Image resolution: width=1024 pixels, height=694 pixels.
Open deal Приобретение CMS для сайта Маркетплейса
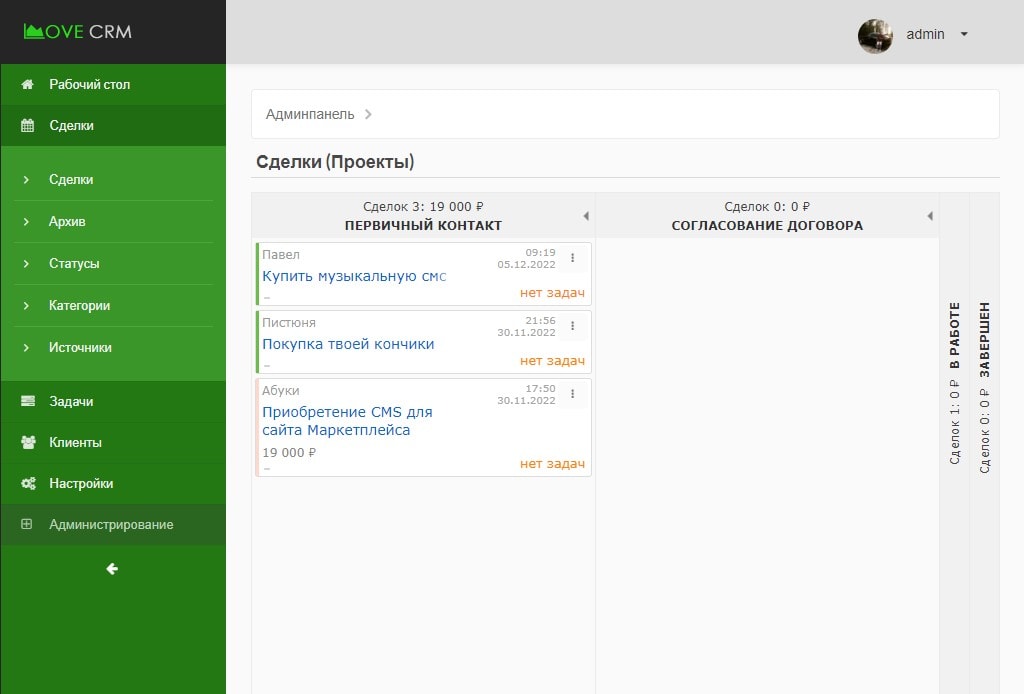(x=347, y=421)
